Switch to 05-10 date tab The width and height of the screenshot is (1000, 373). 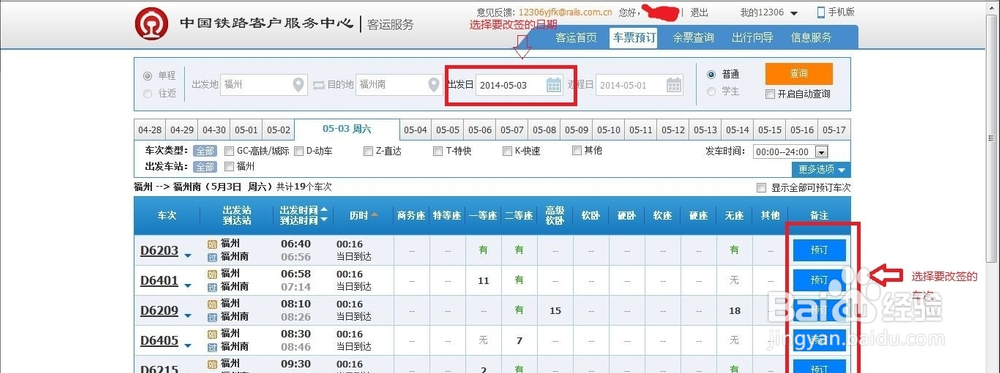click(x=608, y=130)
